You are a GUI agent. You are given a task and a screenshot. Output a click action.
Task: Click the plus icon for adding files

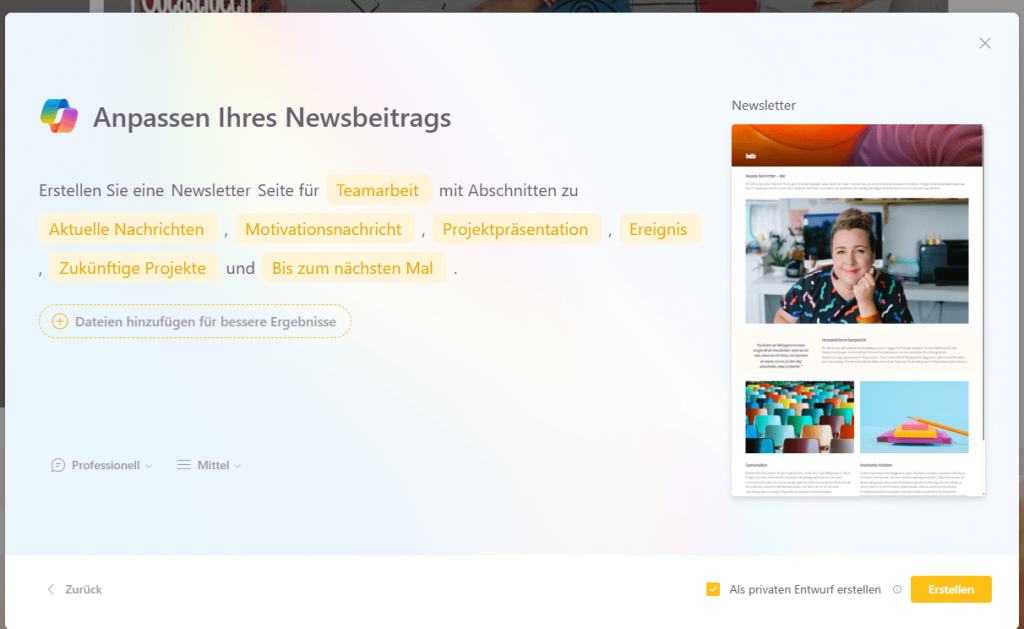59,321
